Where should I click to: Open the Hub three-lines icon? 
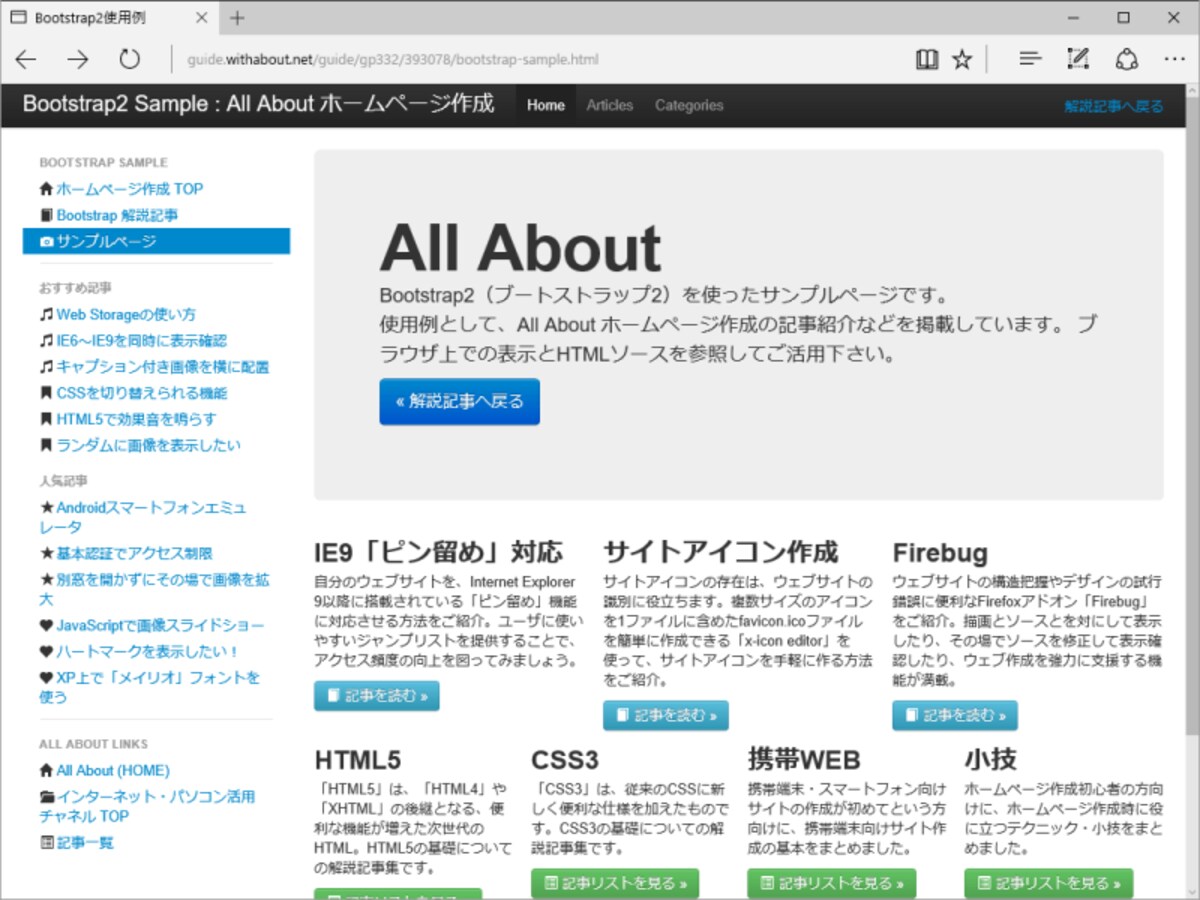[1030, 60]
